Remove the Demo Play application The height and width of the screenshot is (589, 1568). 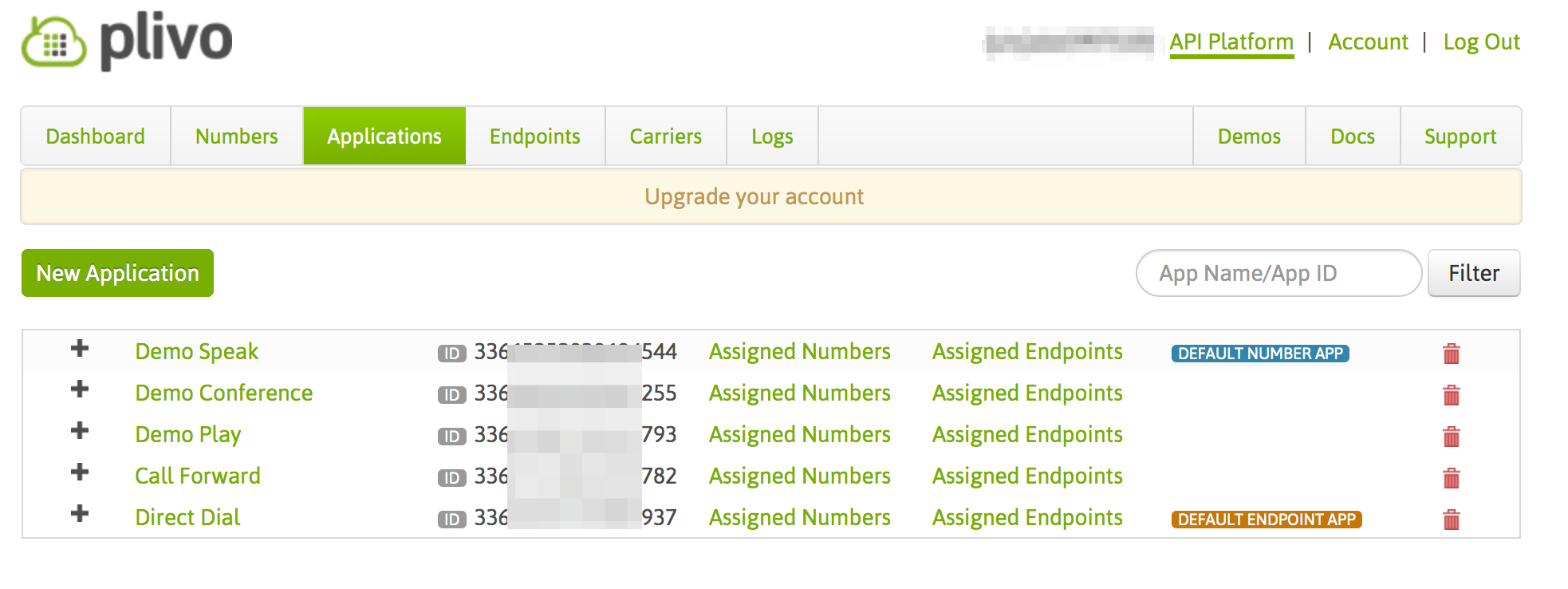point(1451,437)
